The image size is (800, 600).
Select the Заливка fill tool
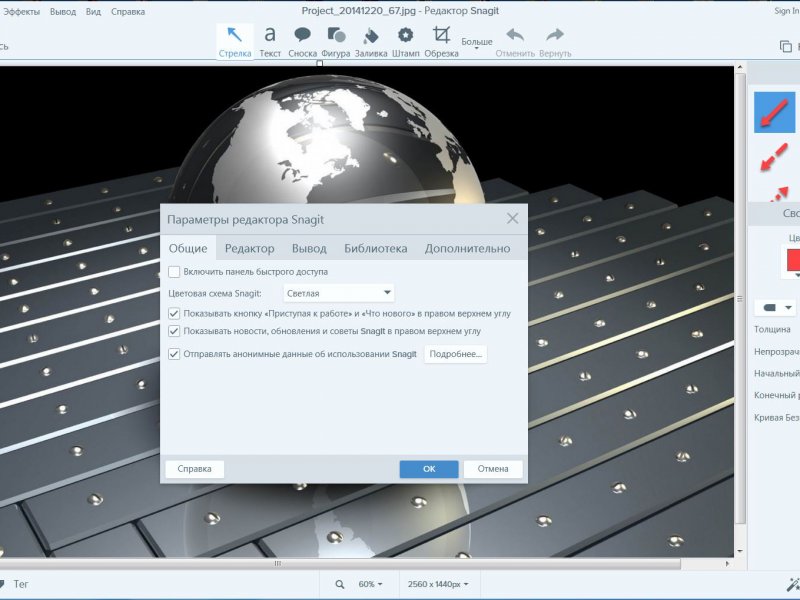click(371, 42)
